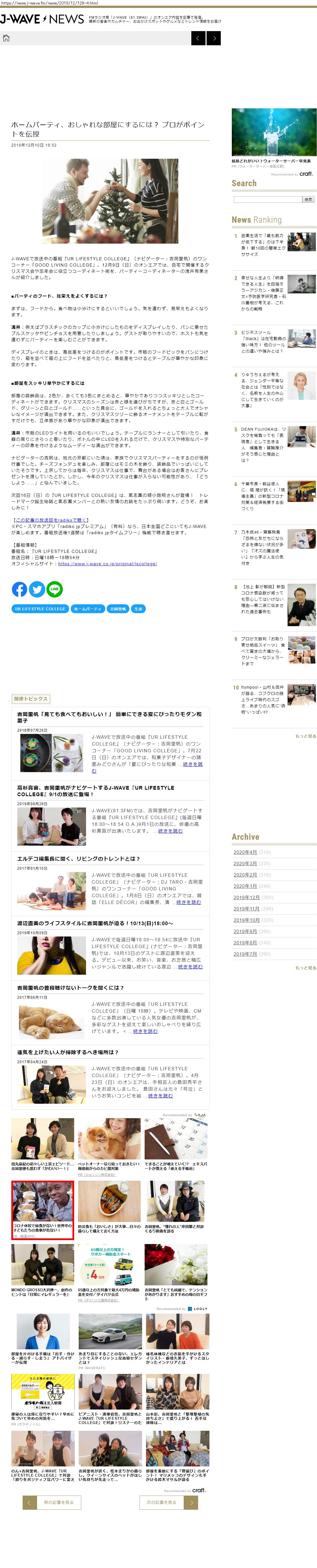Open related topic 運気を上げたい人が掃除
The width and height of the screenshot is (317, 1568).
[x=68, y=1052]
